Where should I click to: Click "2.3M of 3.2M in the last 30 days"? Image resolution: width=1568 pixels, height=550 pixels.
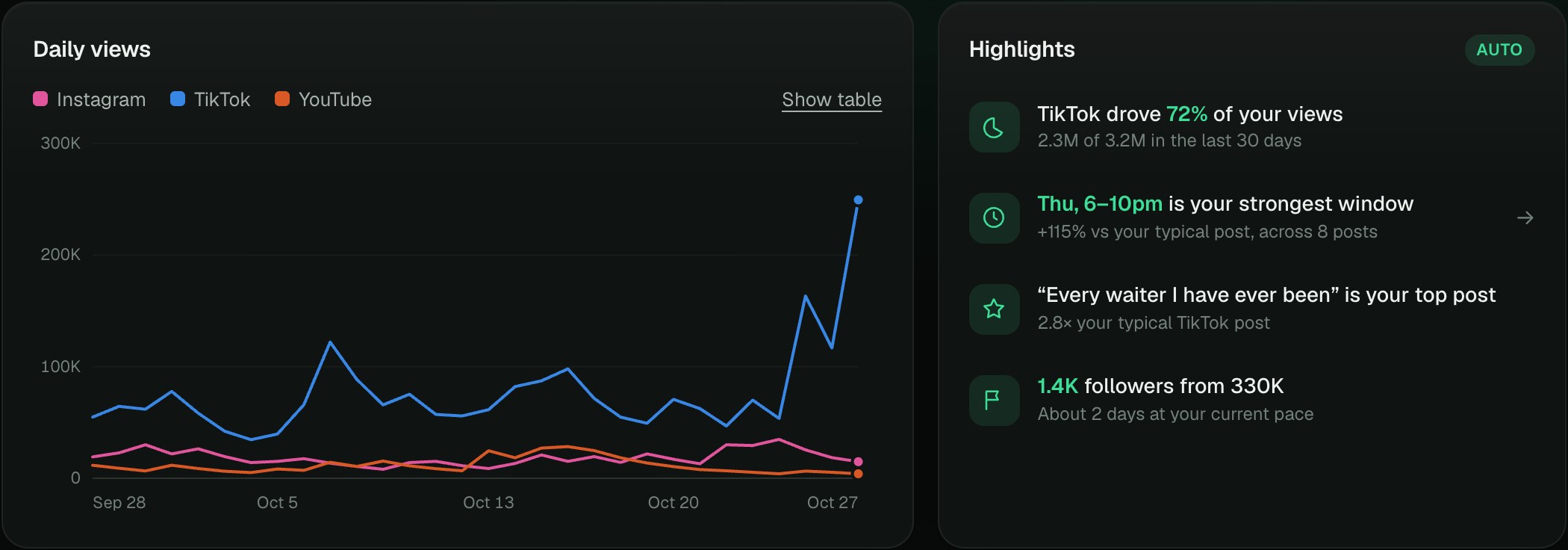pyautogui.click(x=1169, y=140)
